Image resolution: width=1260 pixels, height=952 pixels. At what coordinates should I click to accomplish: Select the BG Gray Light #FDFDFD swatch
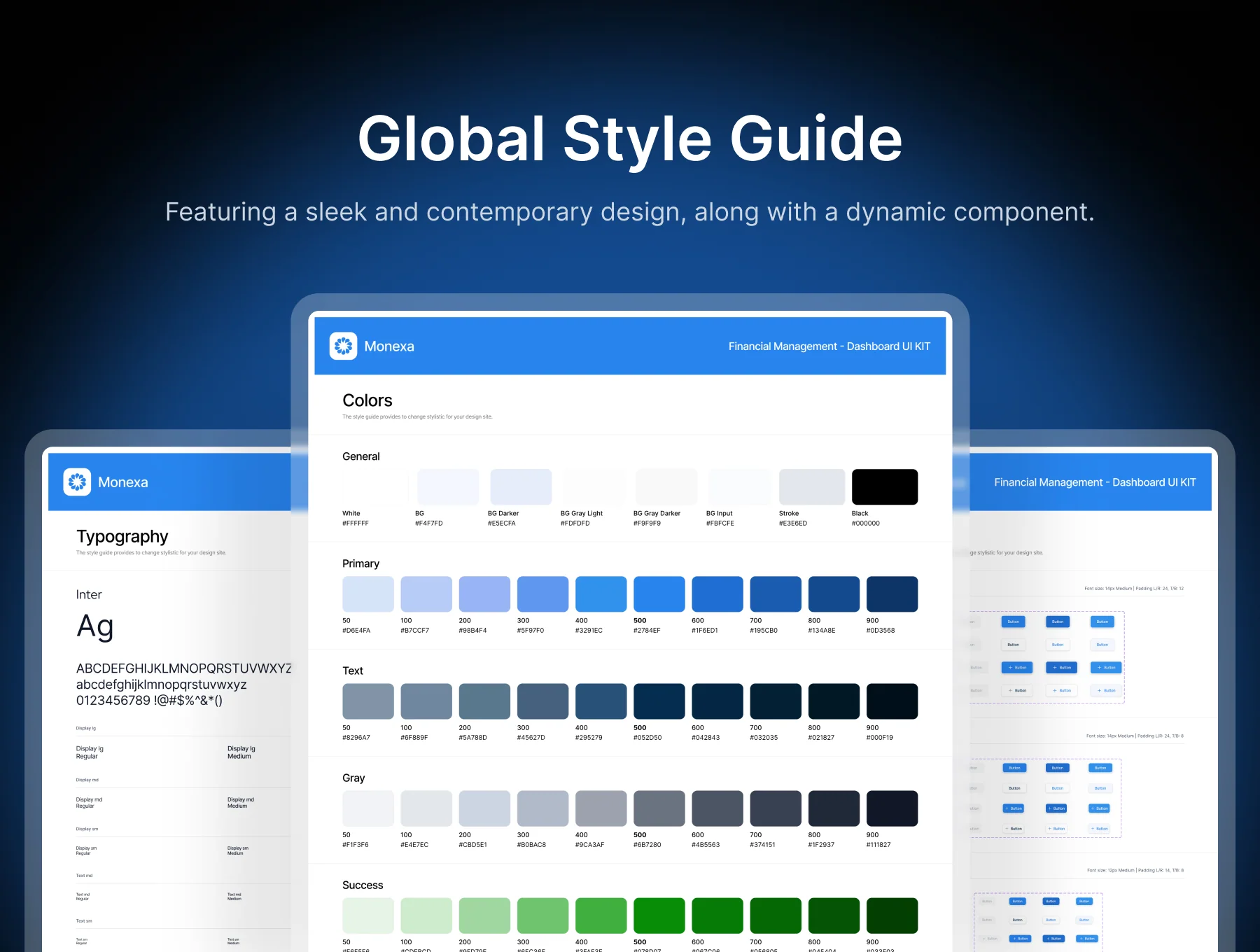point(594,486)
